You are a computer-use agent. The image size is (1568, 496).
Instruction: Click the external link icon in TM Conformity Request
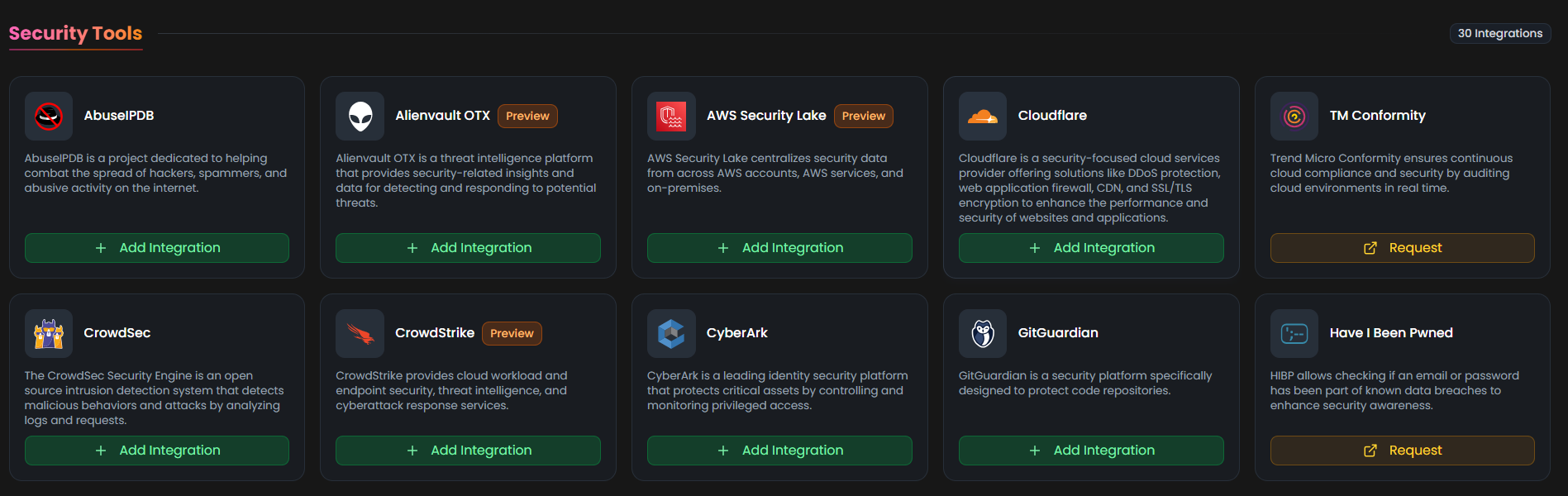point(1370,248)
